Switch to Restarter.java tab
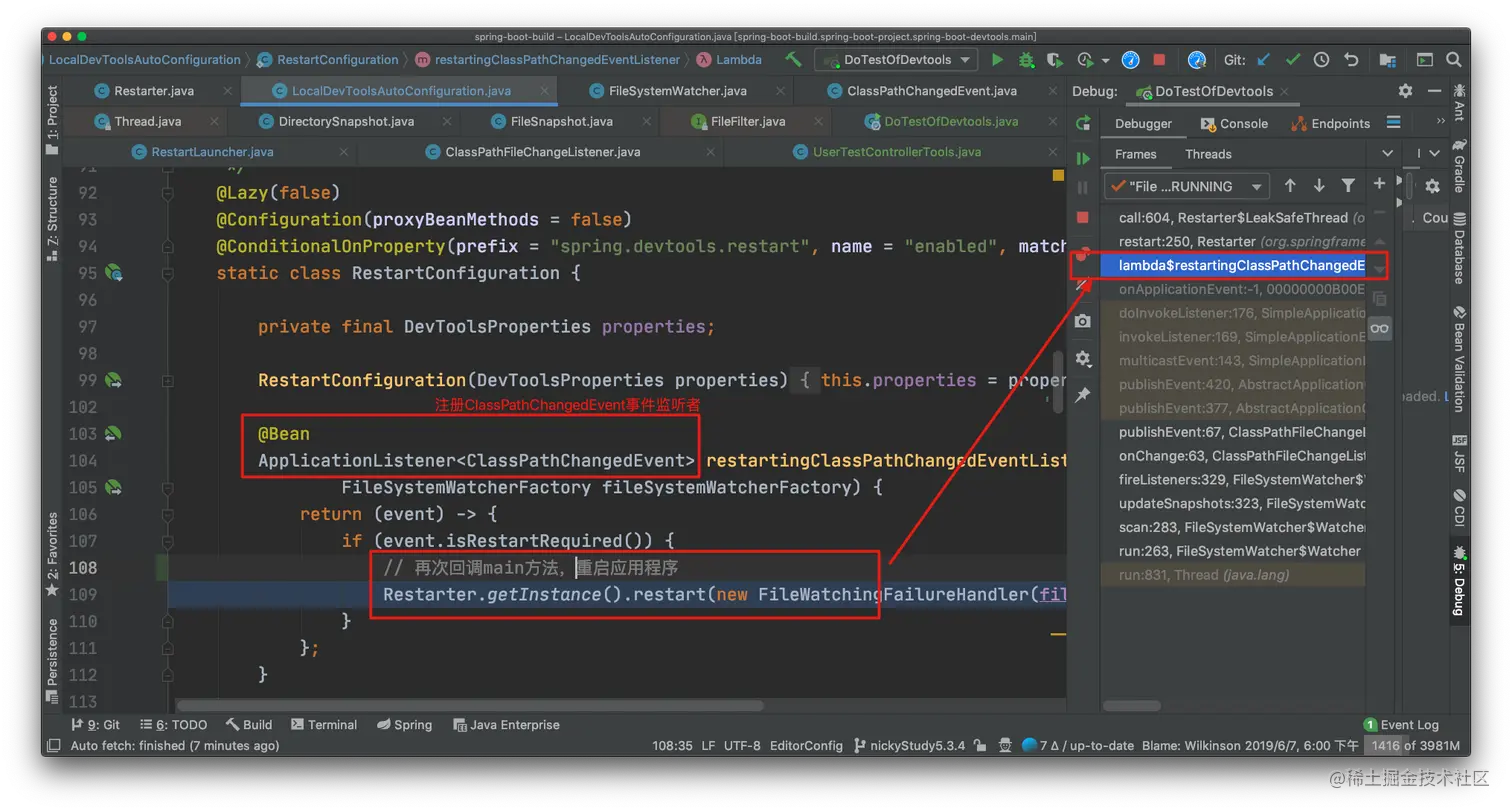Image resolution: width=1512 pixels, height=811 pixels. pyautogui.click(x=153, y=91)
